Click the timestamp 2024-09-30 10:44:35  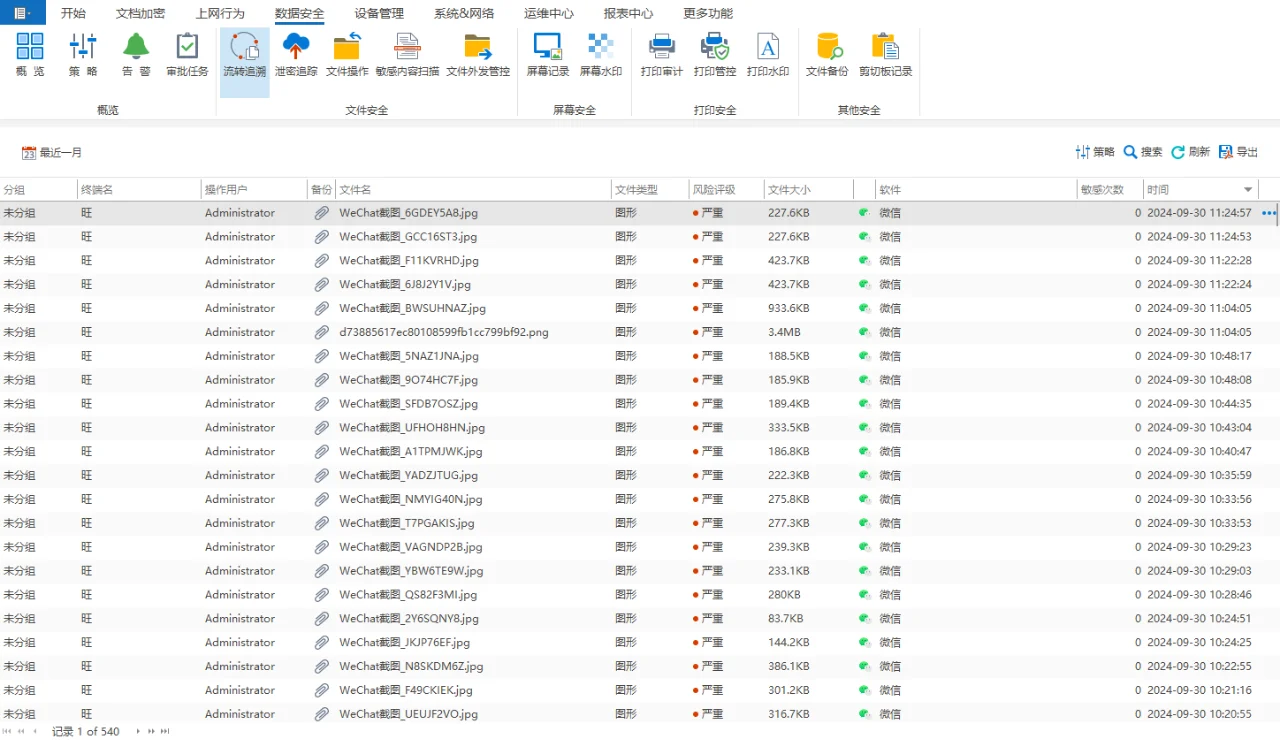pos(1199,404)
